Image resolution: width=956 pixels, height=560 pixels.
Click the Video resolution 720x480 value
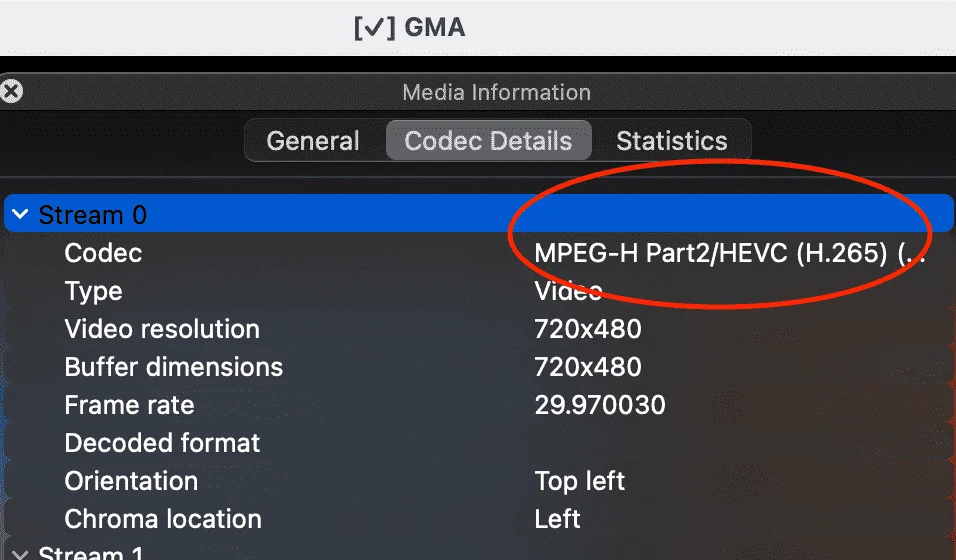tap(588, 329)
